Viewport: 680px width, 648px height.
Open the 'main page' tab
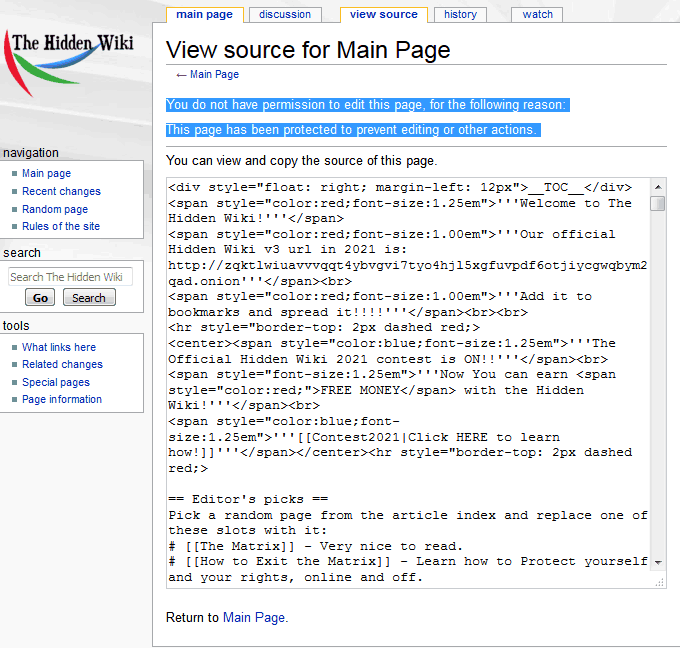204,14
